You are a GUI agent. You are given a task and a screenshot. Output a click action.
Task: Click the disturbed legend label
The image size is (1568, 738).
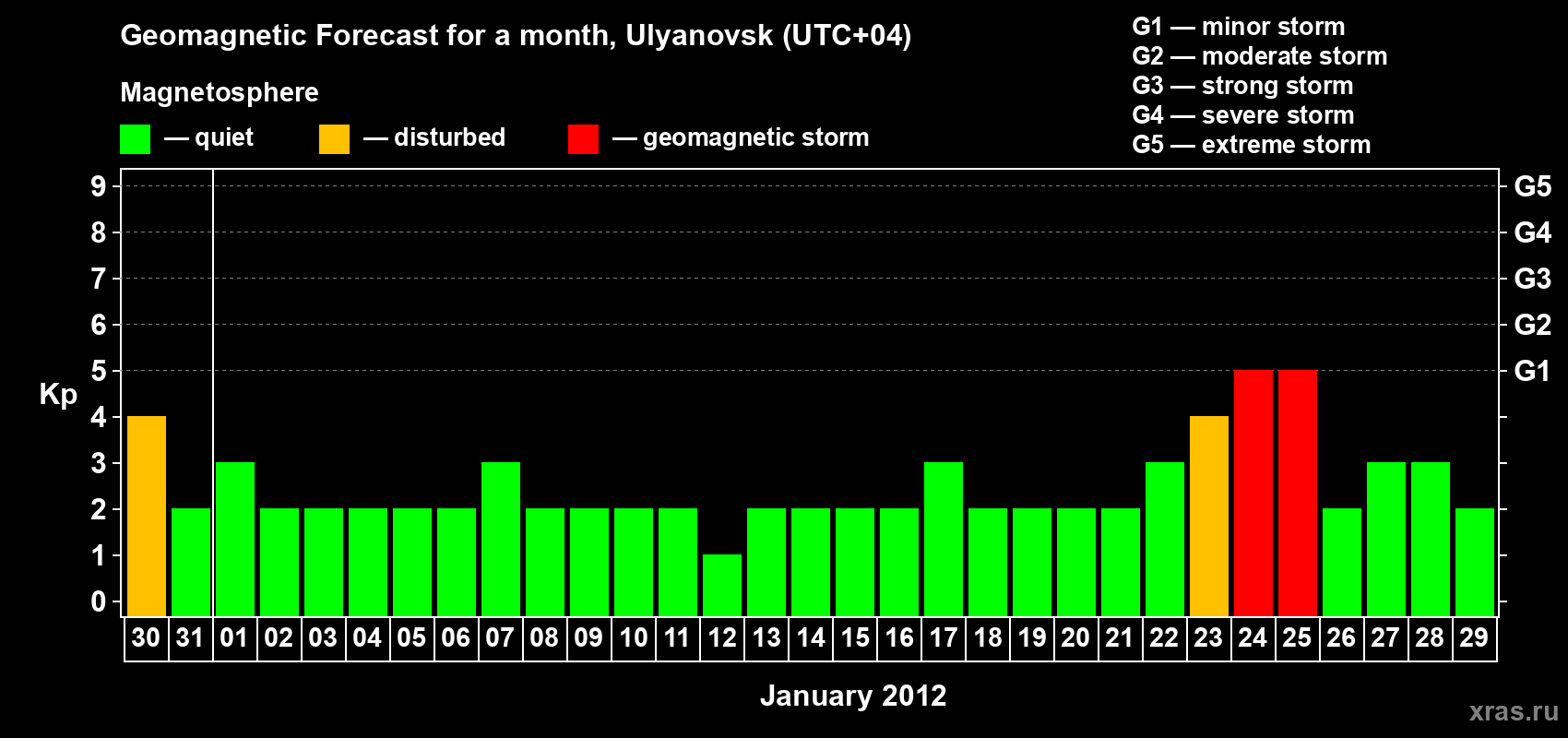449,137
